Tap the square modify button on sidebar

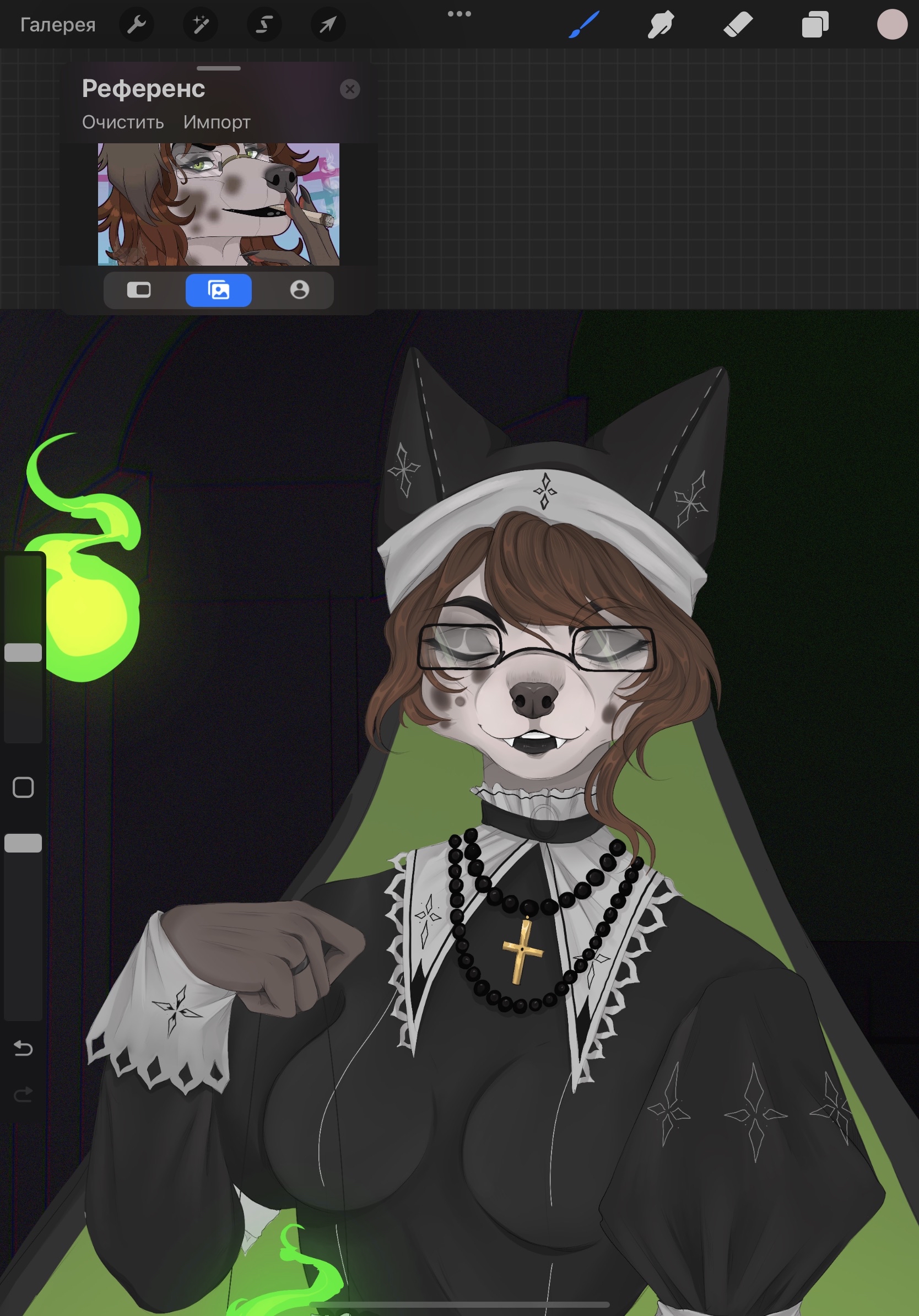pos(23,788)
